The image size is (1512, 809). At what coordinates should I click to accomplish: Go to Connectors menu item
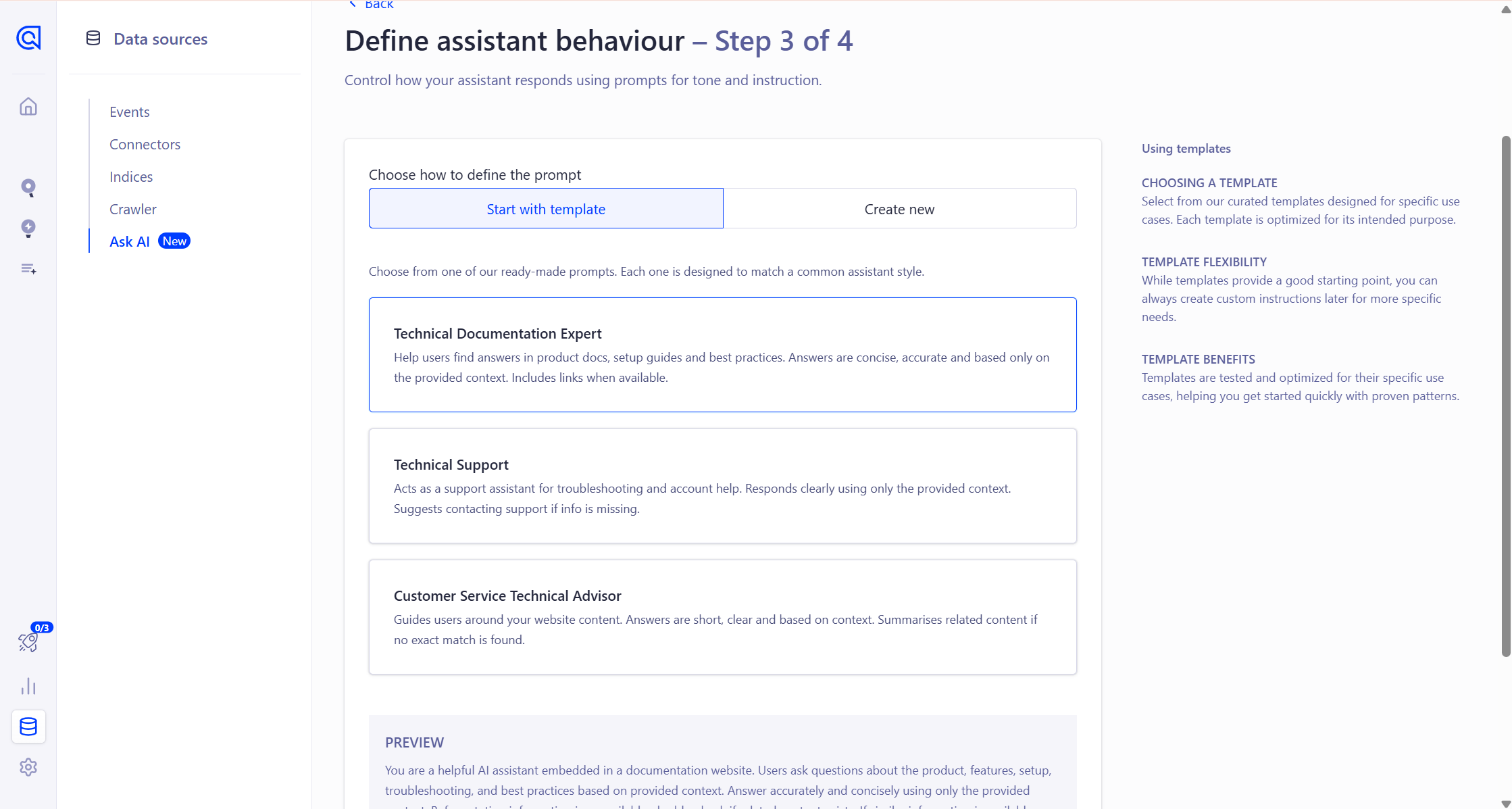click(x=145, y=145)
